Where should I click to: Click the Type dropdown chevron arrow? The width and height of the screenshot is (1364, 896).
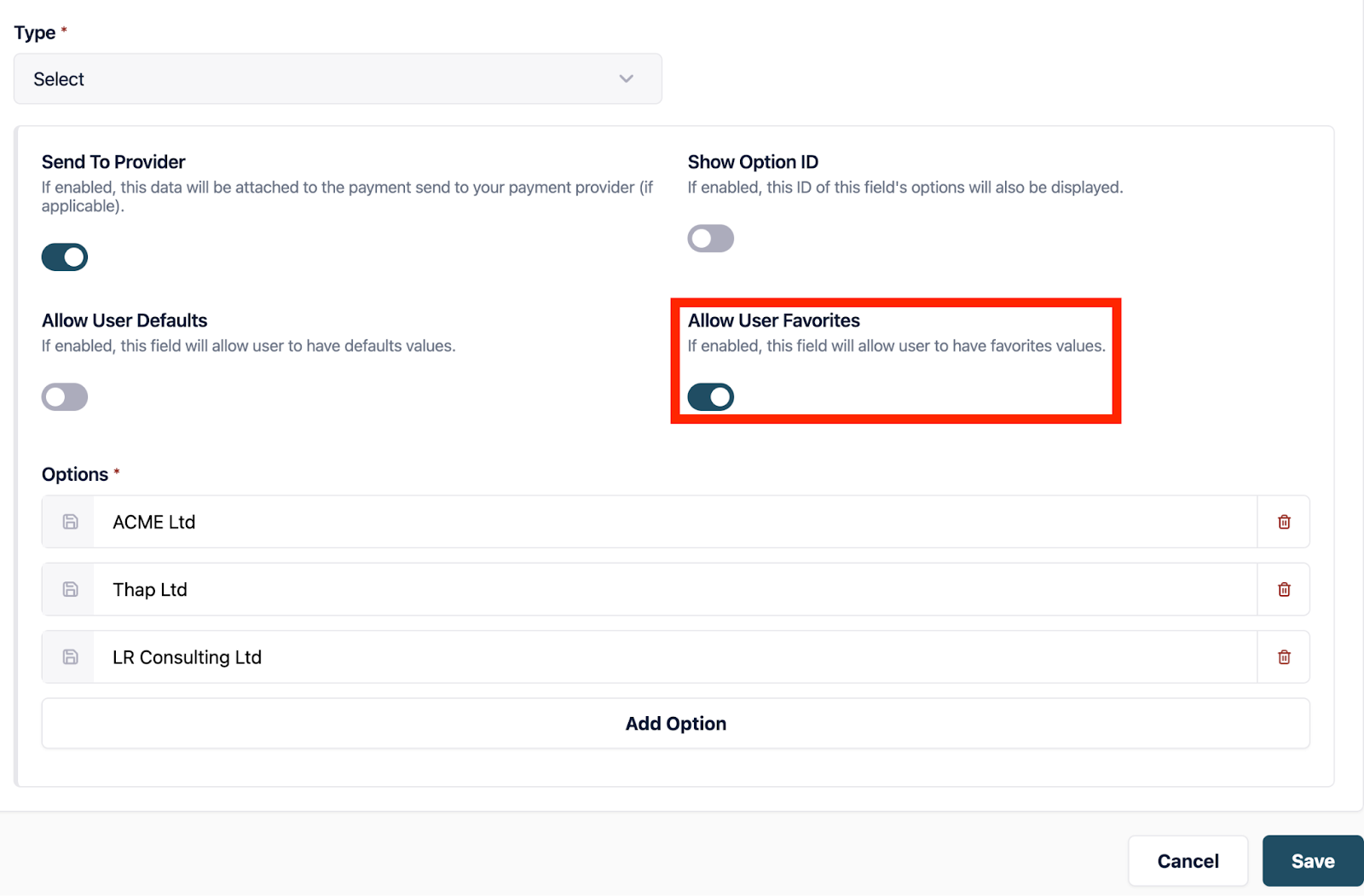627,79
